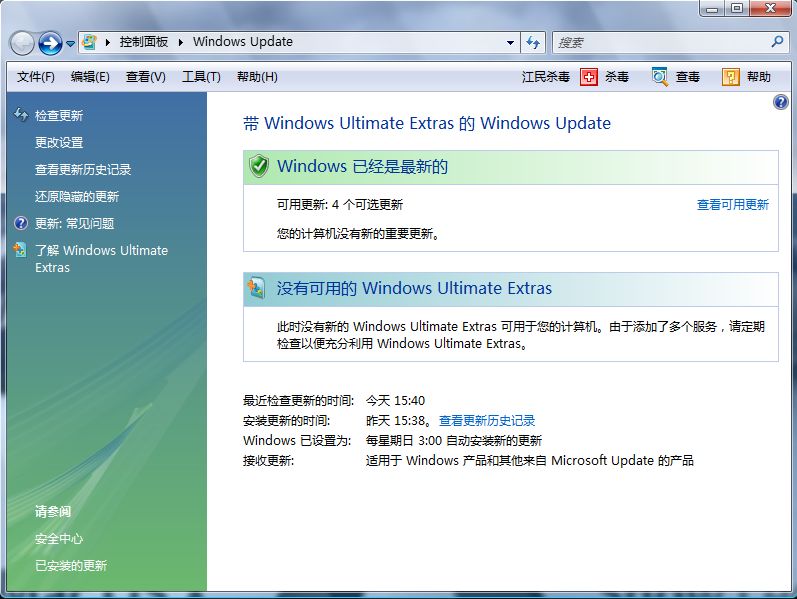Open the recent pages dropdown arrow
This screenshot has height=599, width=797.
click(x=71, y=44)
